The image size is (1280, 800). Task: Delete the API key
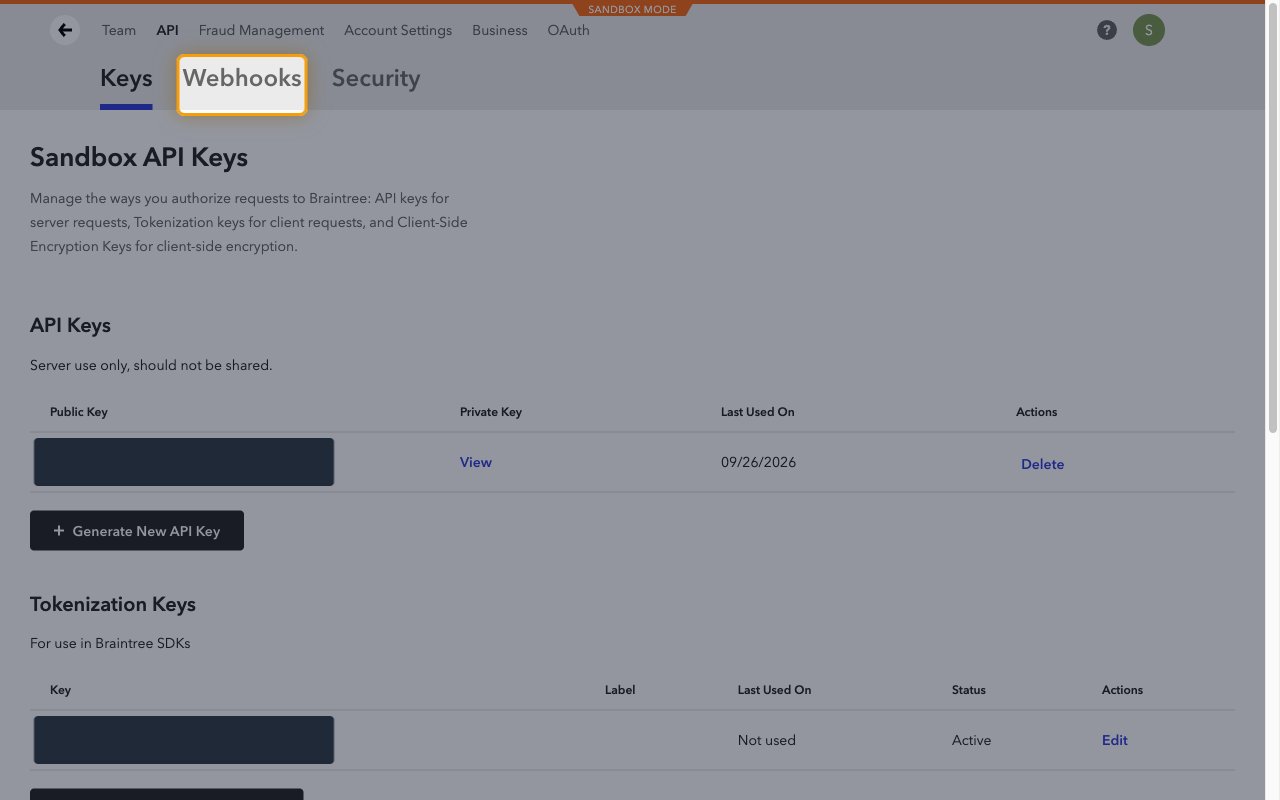tap(1042, 464)
